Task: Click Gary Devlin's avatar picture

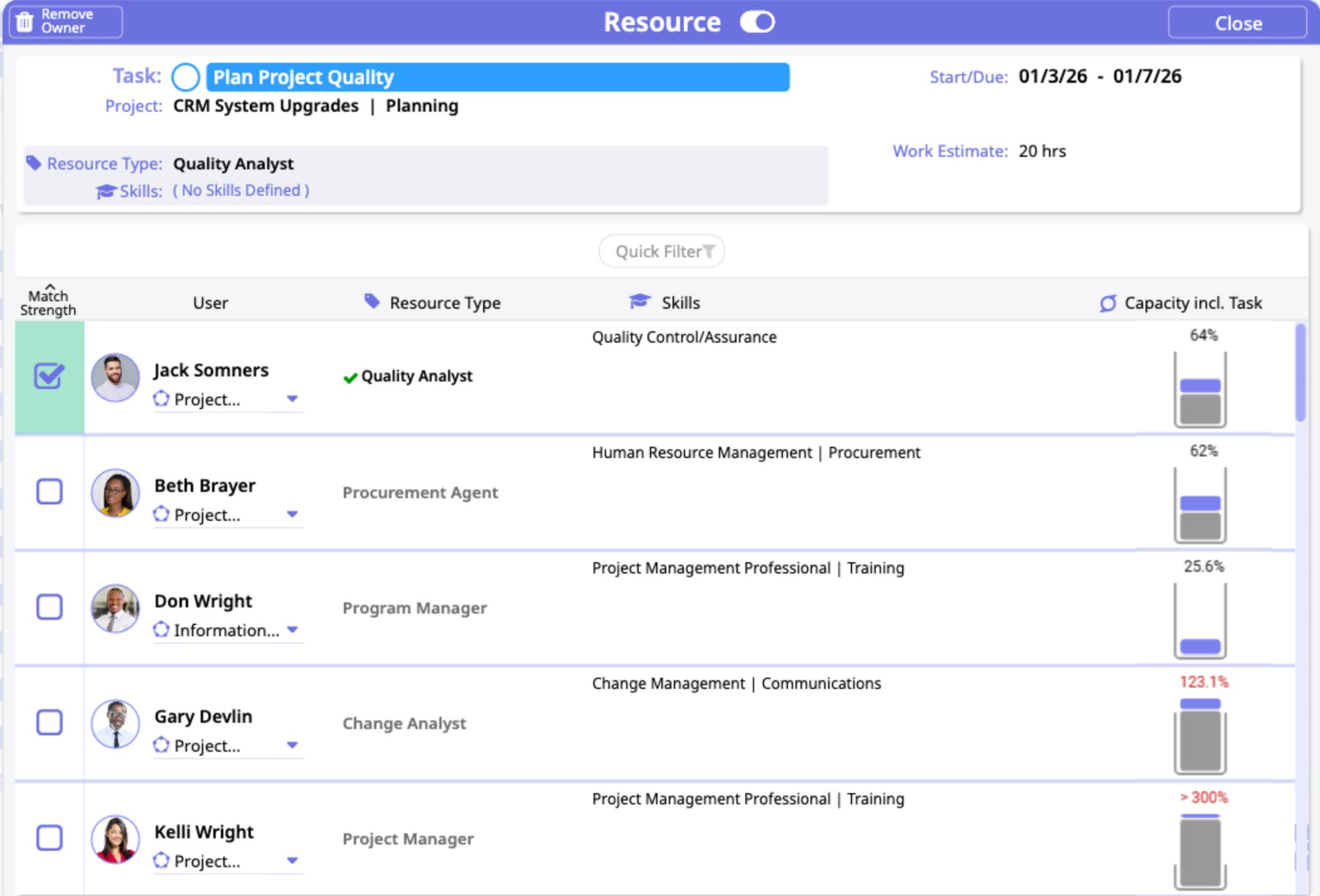Action: click(x=115, y=723)
